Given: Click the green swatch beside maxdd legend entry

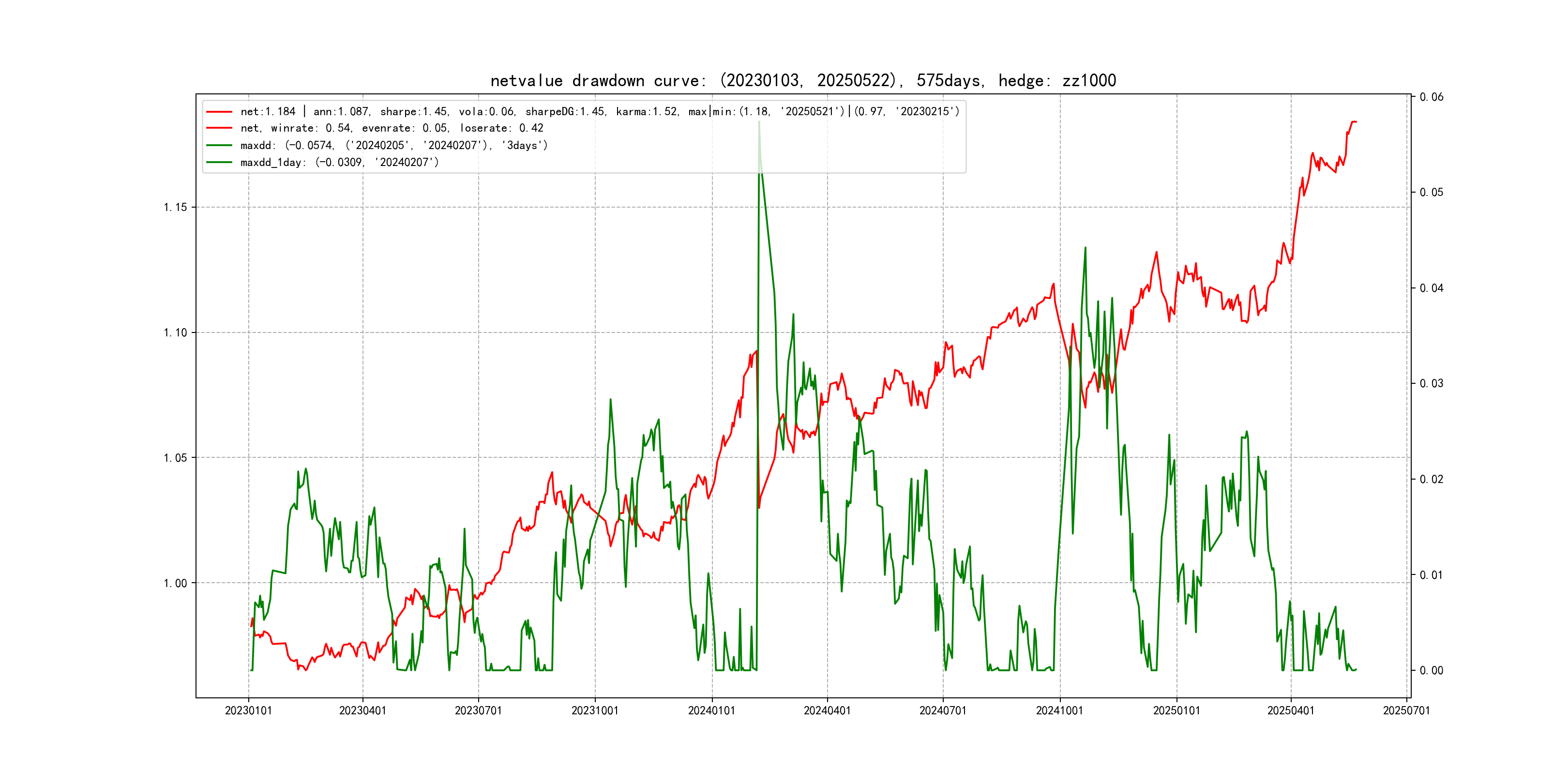Looking at the screenshot, I should 219,146.
